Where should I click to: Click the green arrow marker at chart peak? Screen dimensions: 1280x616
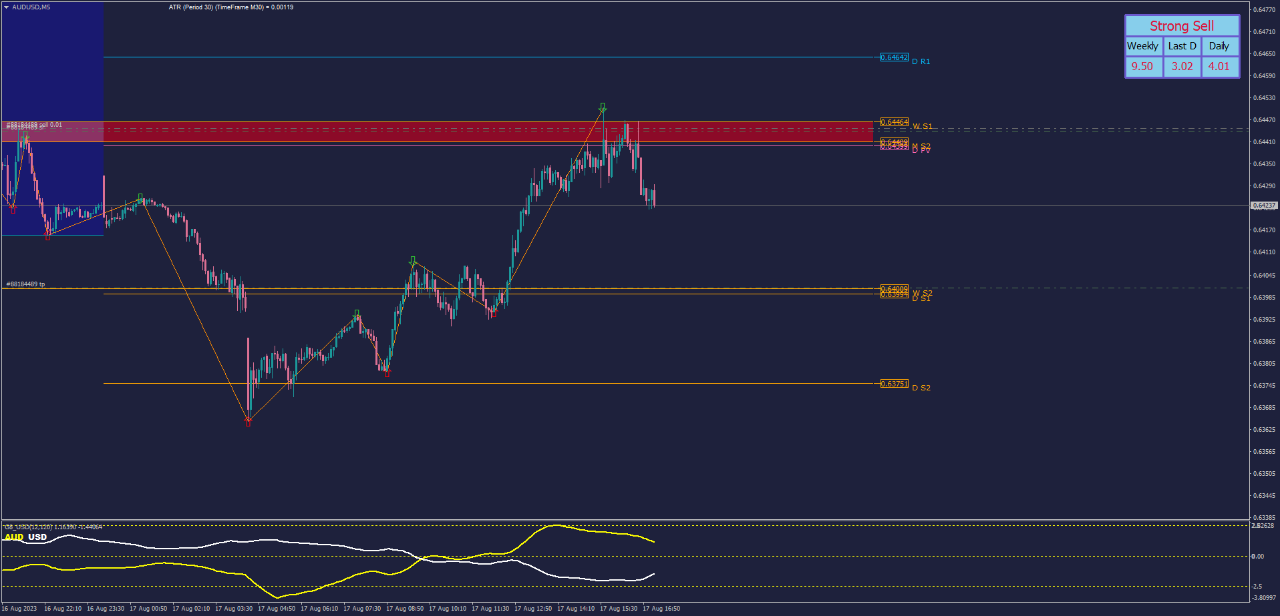pos(603,106)
